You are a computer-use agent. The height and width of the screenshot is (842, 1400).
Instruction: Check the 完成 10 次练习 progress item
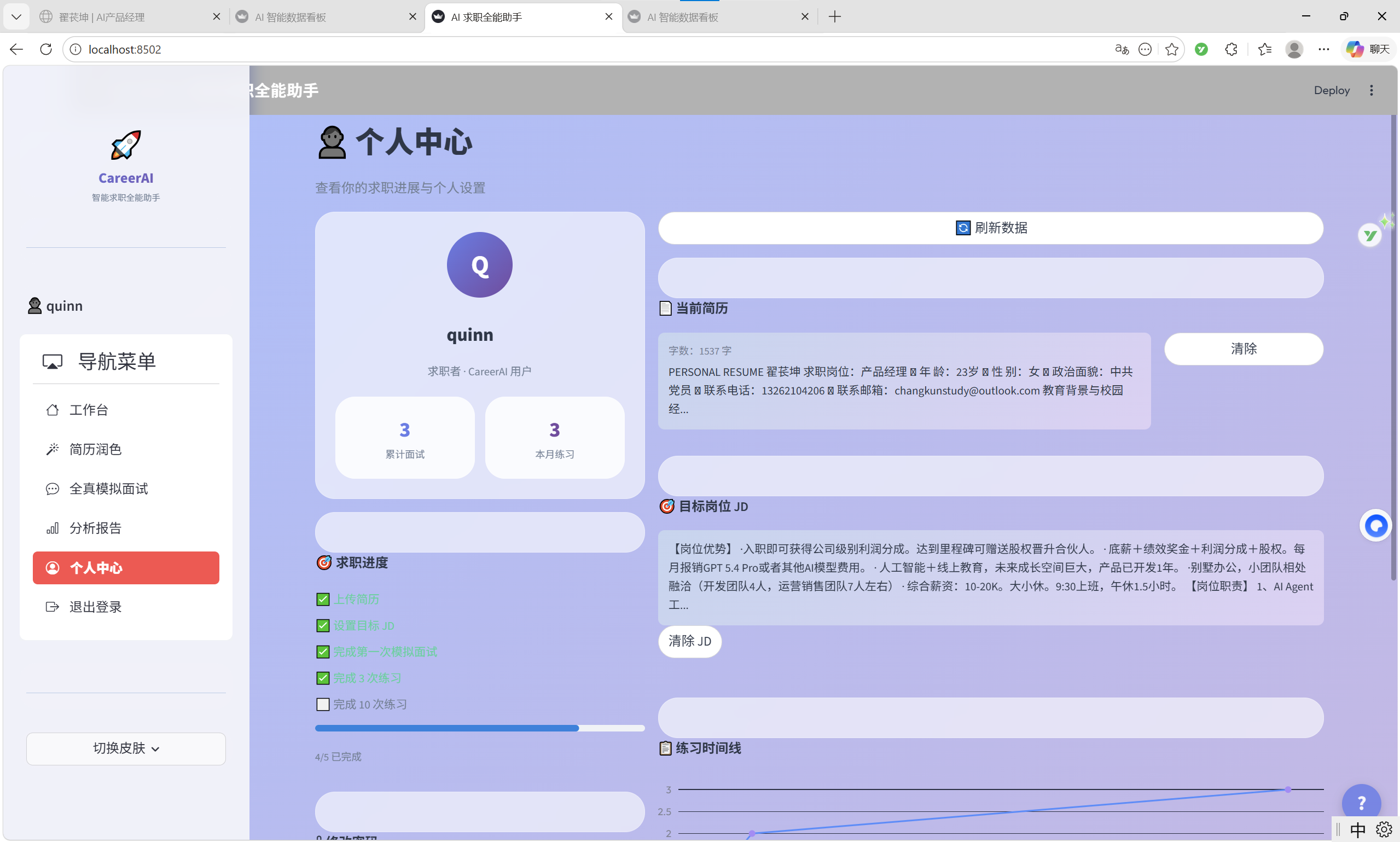(x=322, y=704)
